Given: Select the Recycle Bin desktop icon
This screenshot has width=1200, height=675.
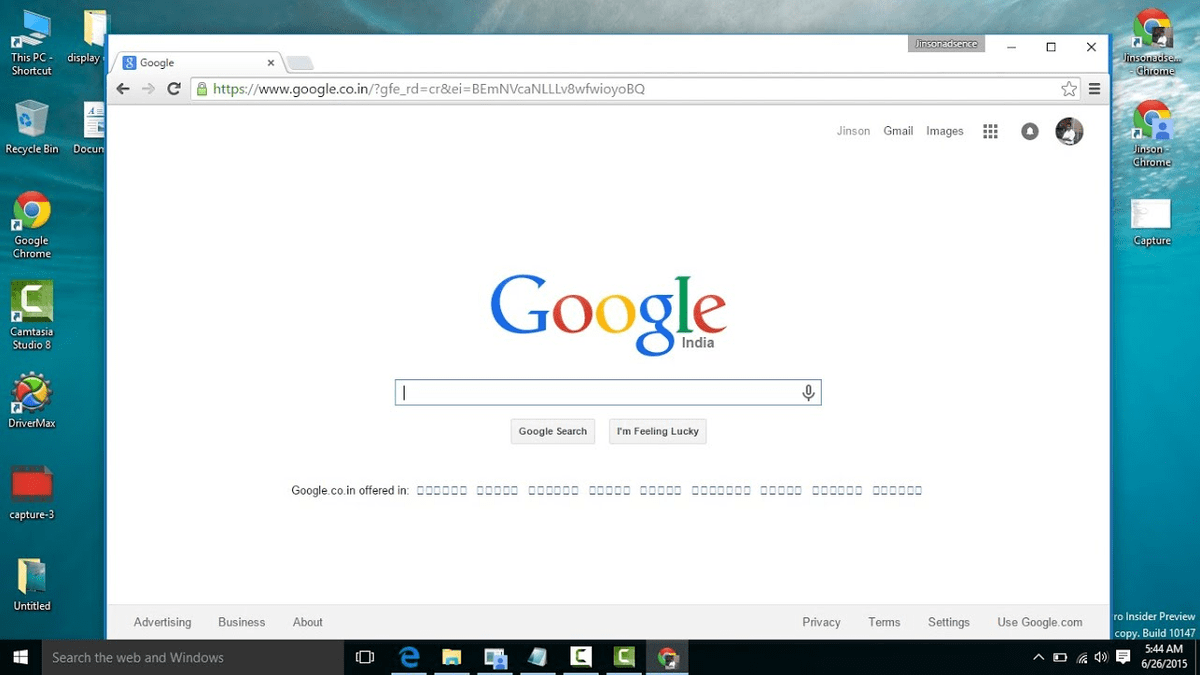Looking at the screenshot, I should coord(31,128).
